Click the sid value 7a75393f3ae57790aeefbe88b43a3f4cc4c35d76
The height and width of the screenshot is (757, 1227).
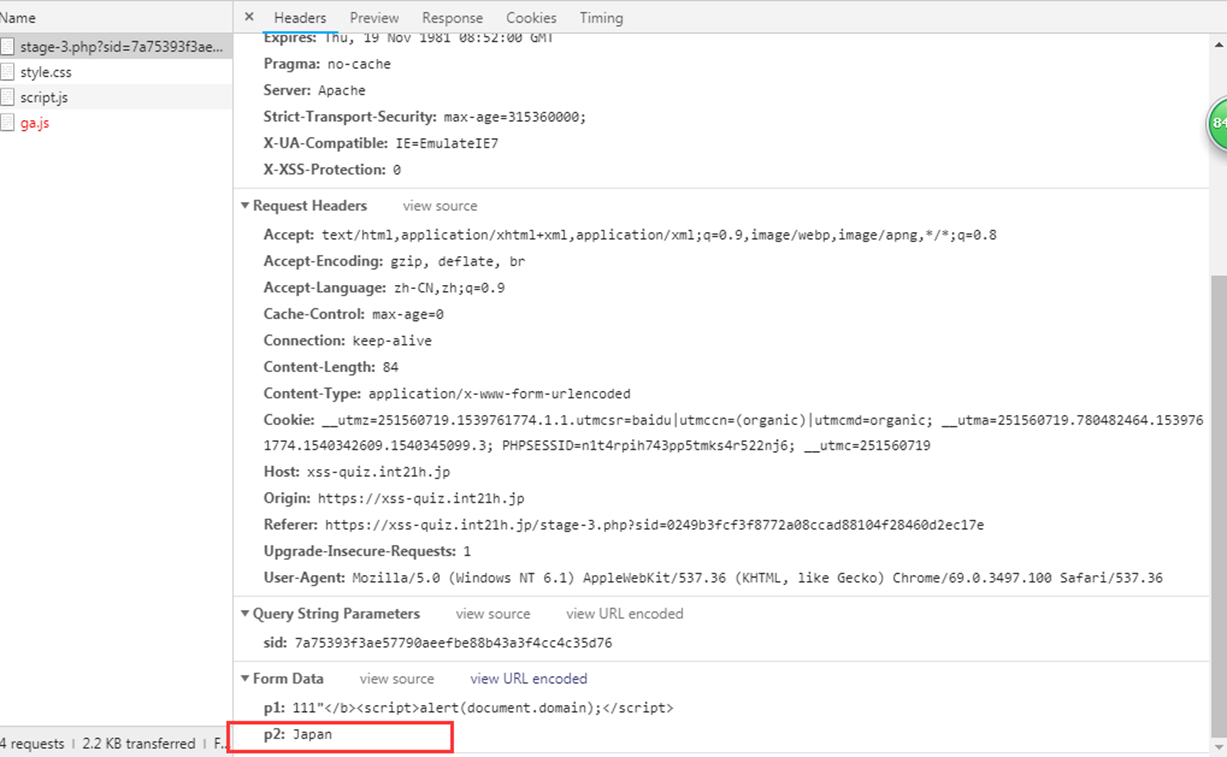(453, 643)
